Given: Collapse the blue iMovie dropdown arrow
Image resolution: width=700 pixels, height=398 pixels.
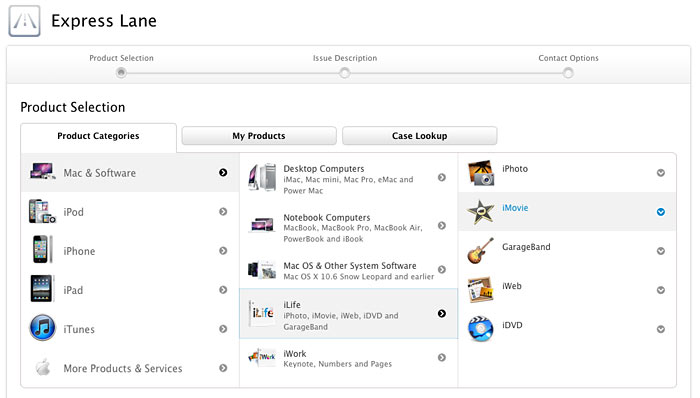Looking at the screenshot, I should pos(661,212).
